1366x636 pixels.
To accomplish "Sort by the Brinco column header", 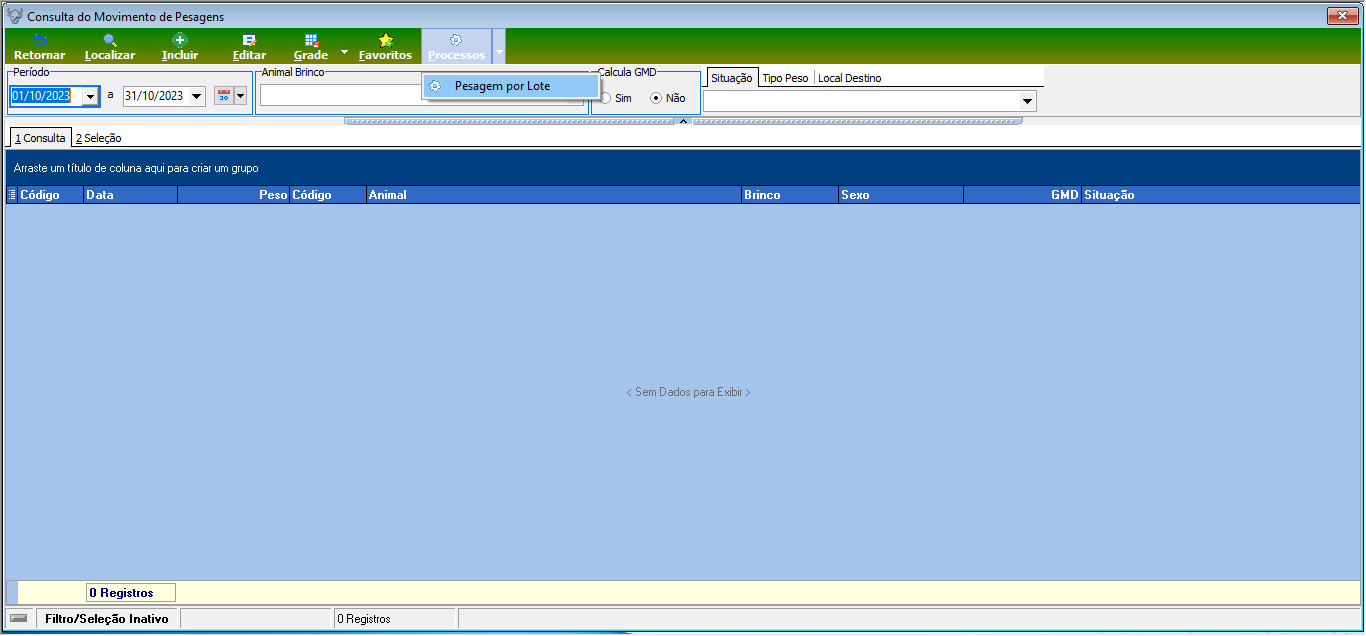I will 790,195.
